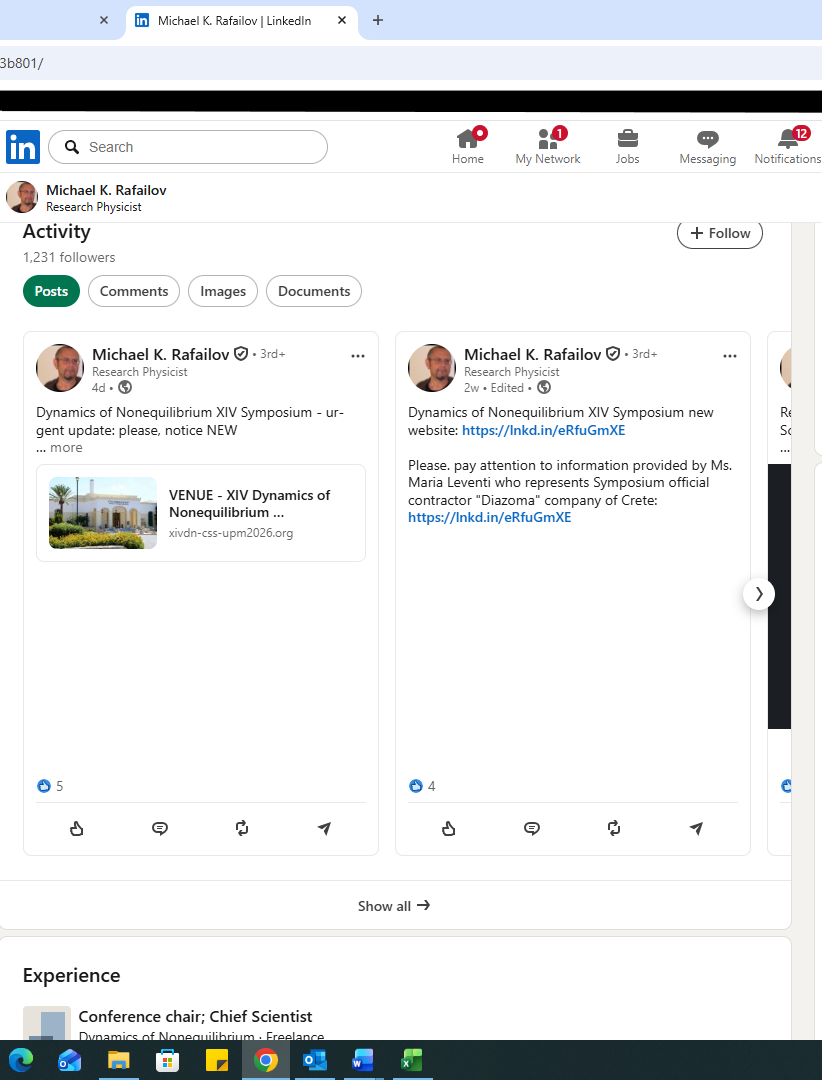The height and width of the screenshot is (1080, 822).
Task: Expand post text with 'more' link
Action: [x=66, y=448]
